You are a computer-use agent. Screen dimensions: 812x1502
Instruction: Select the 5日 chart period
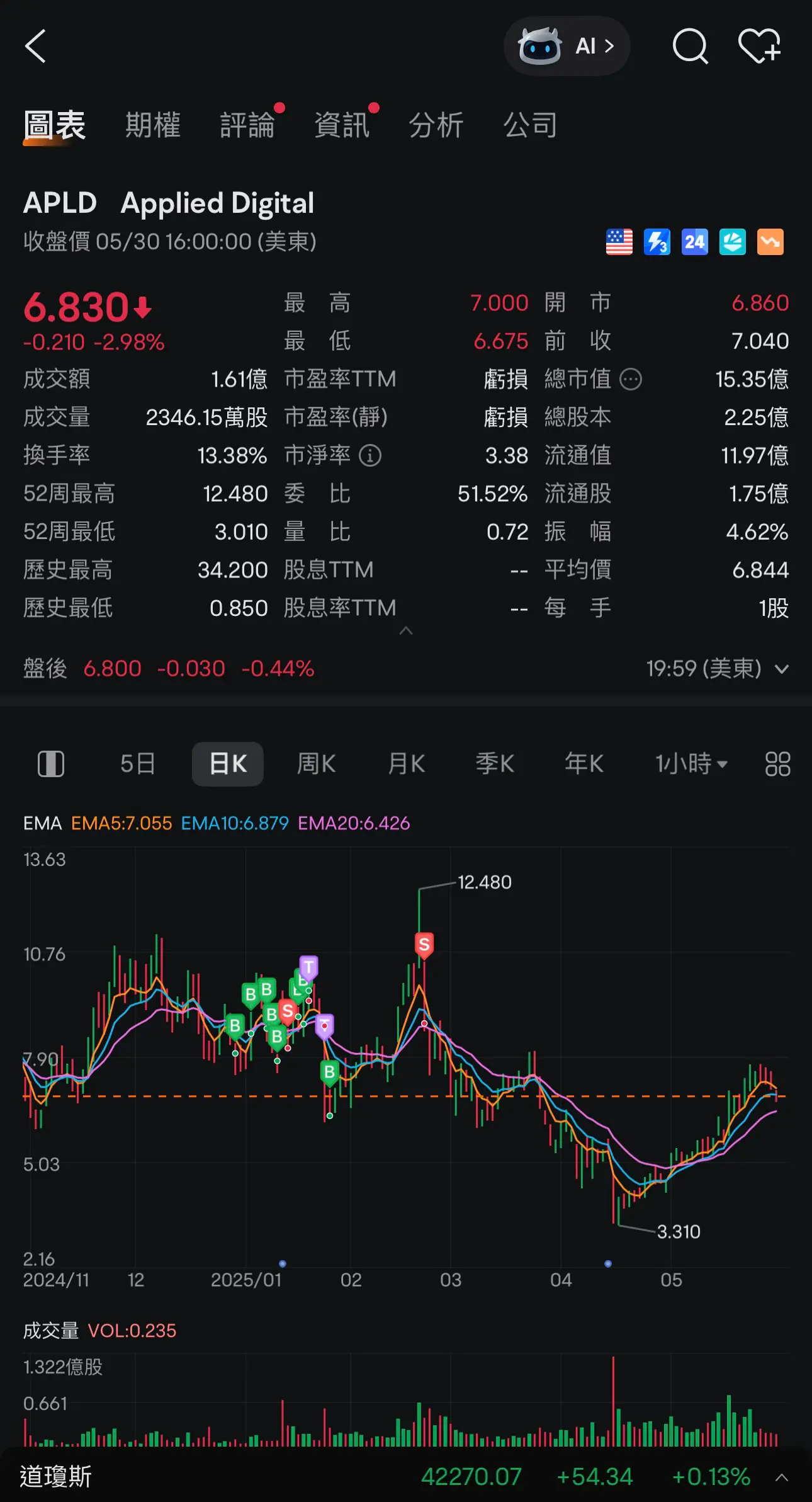coord(138,764)
